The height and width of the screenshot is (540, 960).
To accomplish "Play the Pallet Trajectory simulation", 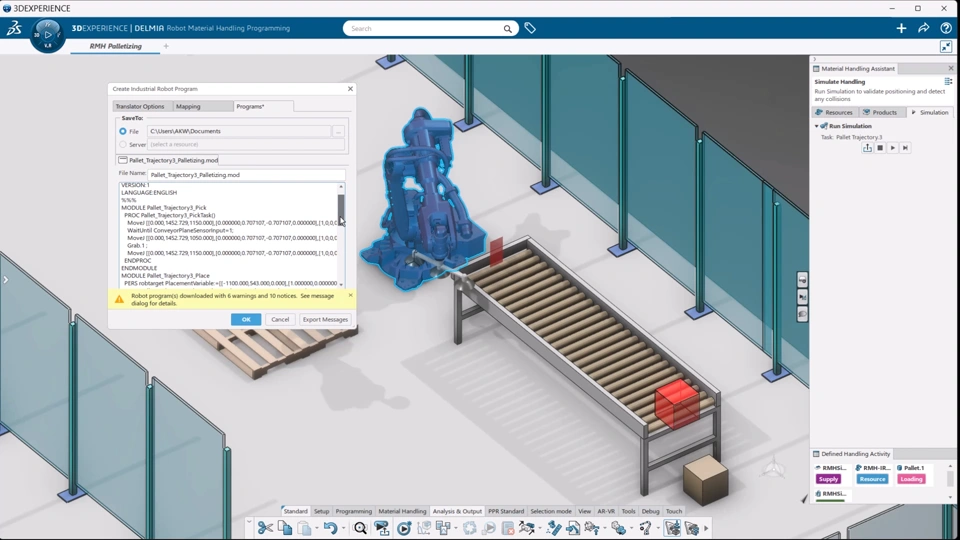I will pos(893,148).
